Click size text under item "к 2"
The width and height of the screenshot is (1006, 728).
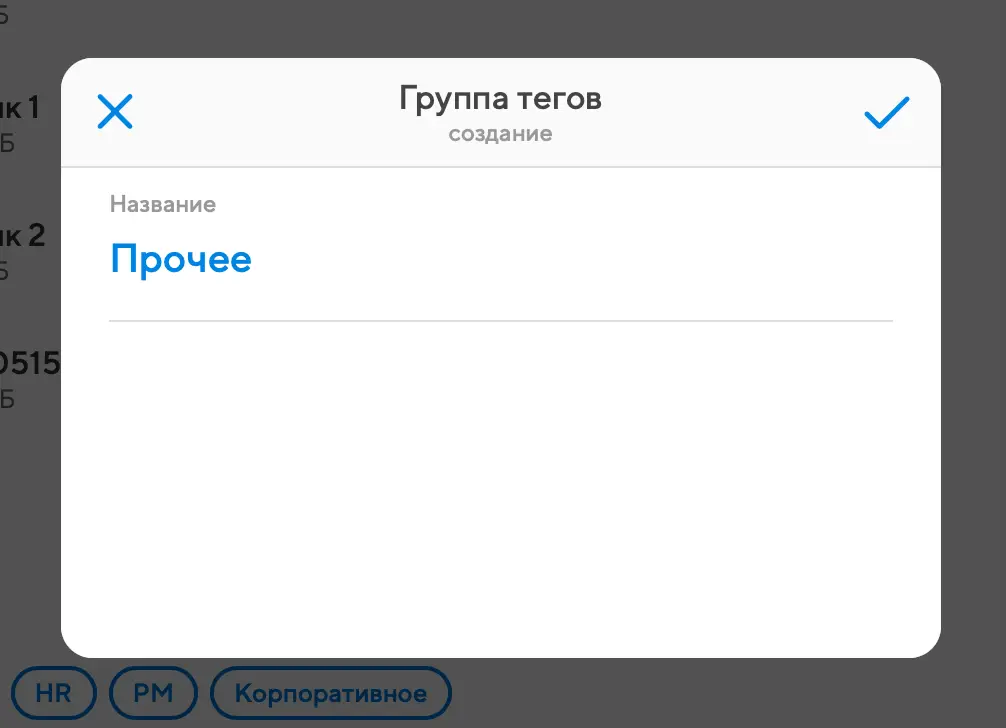tap(7, 271)
